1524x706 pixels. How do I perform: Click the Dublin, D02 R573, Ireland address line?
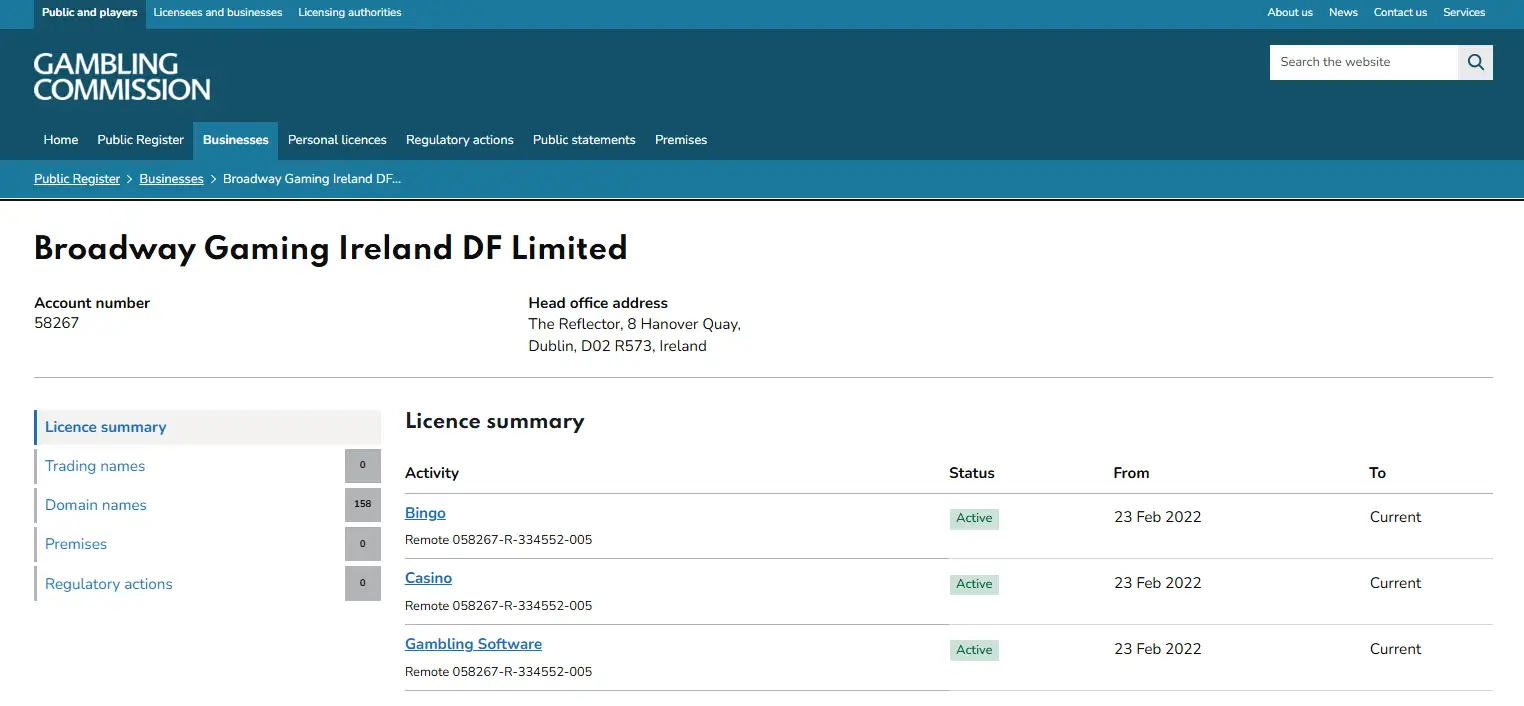point(617,346)
